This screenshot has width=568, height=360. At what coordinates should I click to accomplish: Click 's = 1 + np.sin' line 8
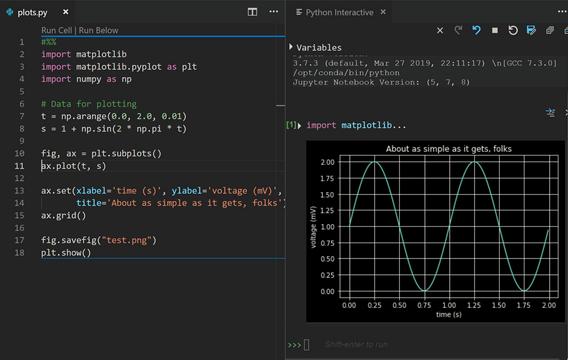[x=114, y=129]
